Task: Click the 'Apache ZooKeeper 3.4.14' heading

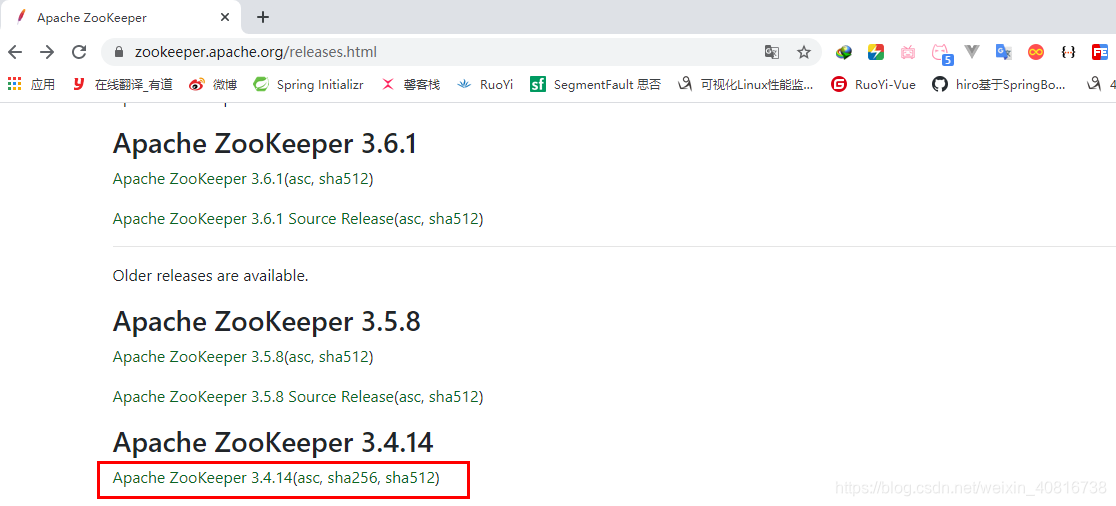Action: [x=273, y=443]
